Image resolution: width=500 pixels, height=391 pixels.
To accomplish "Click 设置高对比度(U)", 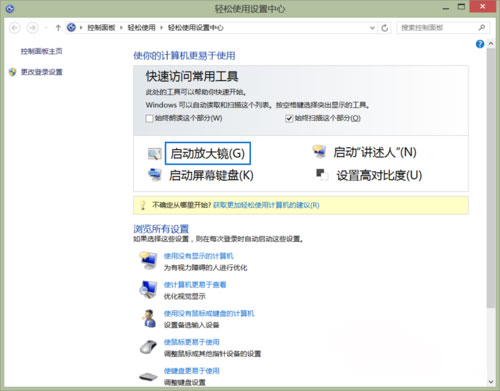I will pyautogui.click(x=379, y=175).
